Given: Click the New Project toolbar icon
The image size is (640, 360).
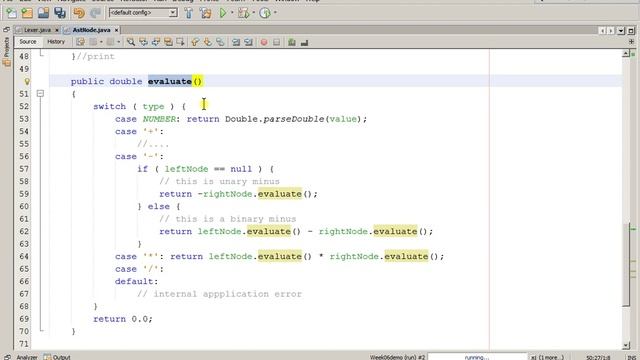Looking at the screenshot, I should (27, 13).
